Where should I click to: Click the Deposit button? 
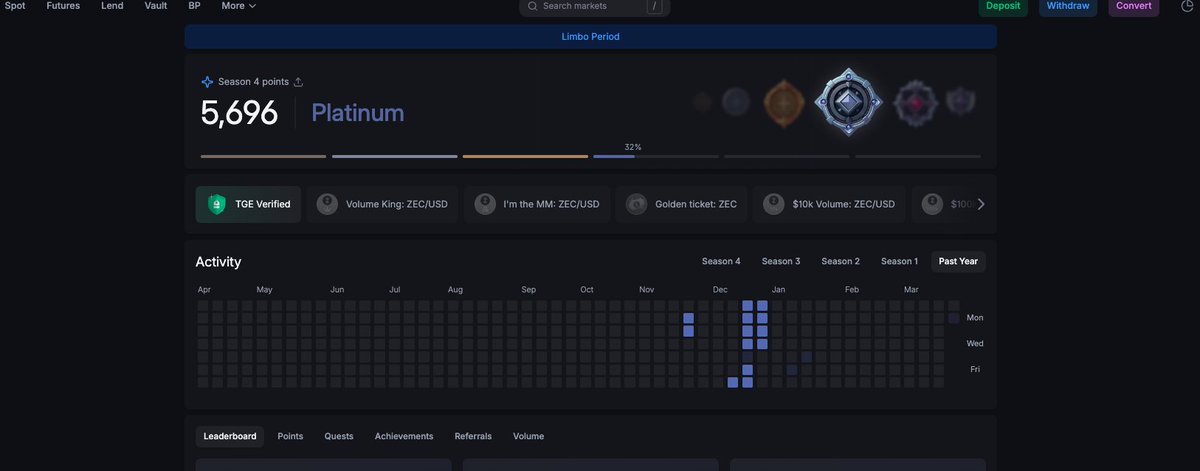(1003, 7)
